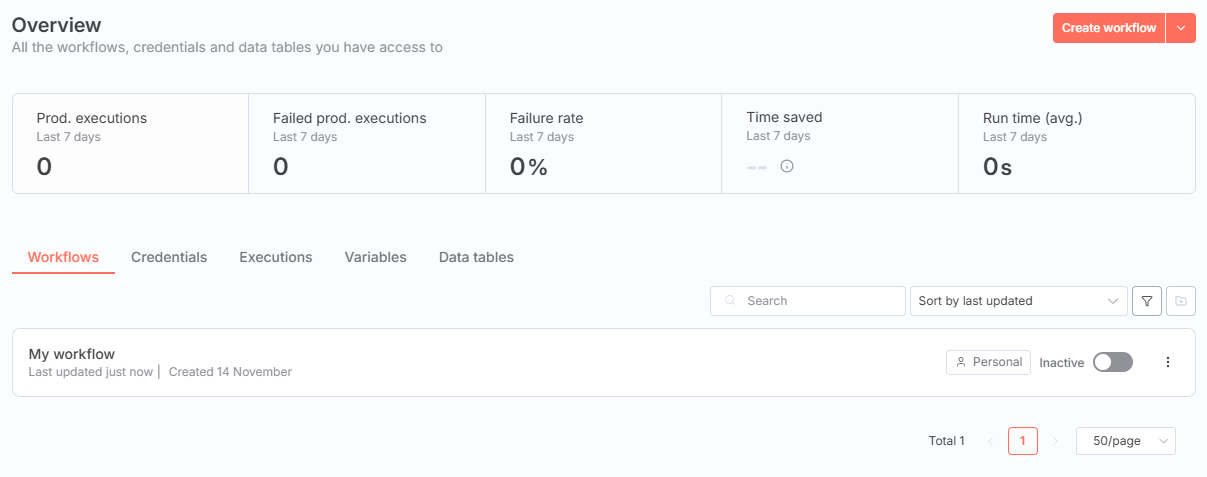Open the 50/page size dropdown
Screen dimensions: 1207x477
coord(1125,441)
